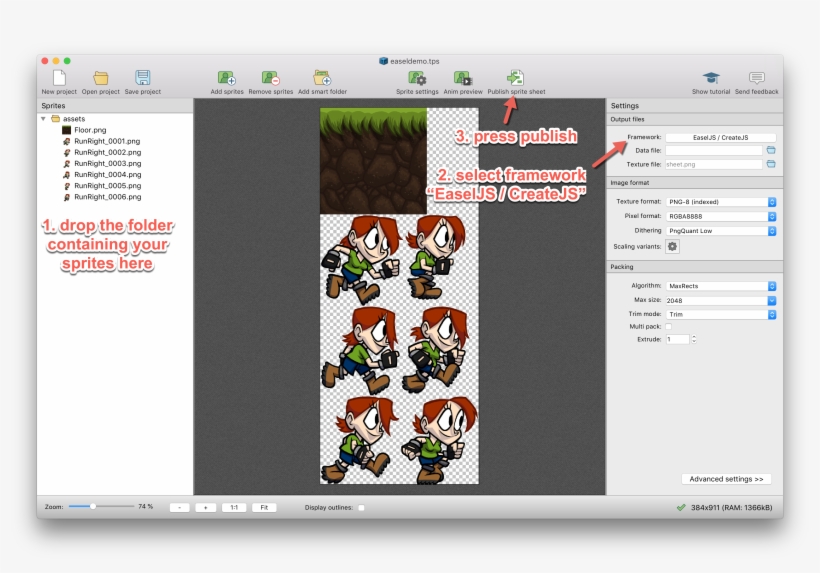Image resolution: width=820 pixels, height=573 pixels.
Task: Click the assets folder entry
Action: (x=68, y=119)
